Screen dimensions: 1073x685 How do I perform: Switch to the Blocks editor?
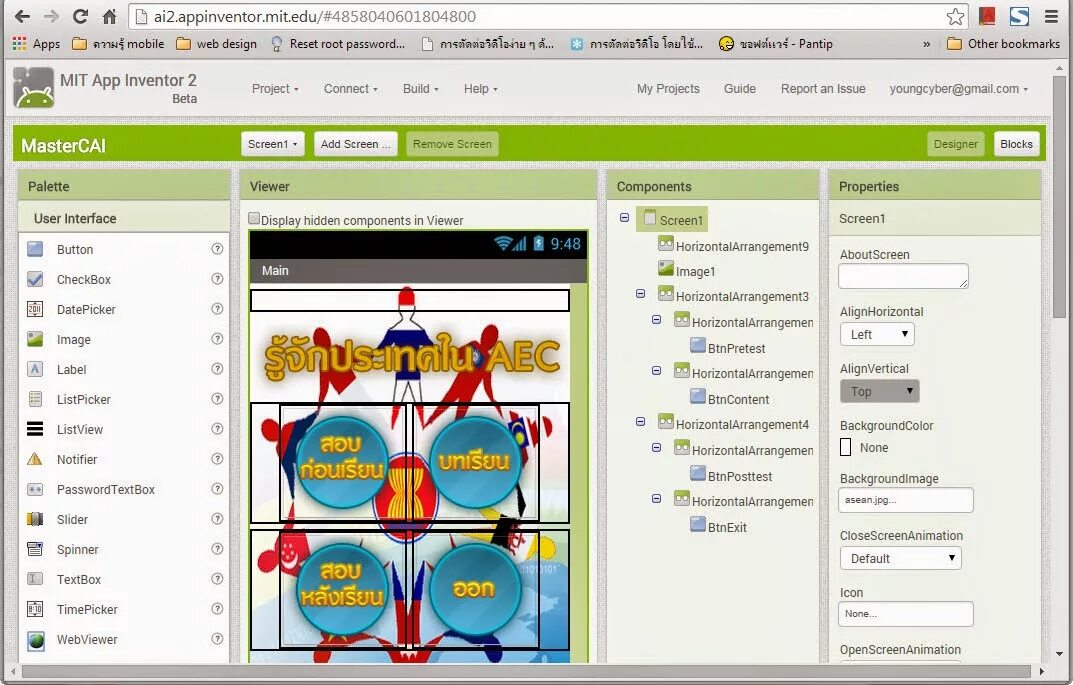point(1016,144)
